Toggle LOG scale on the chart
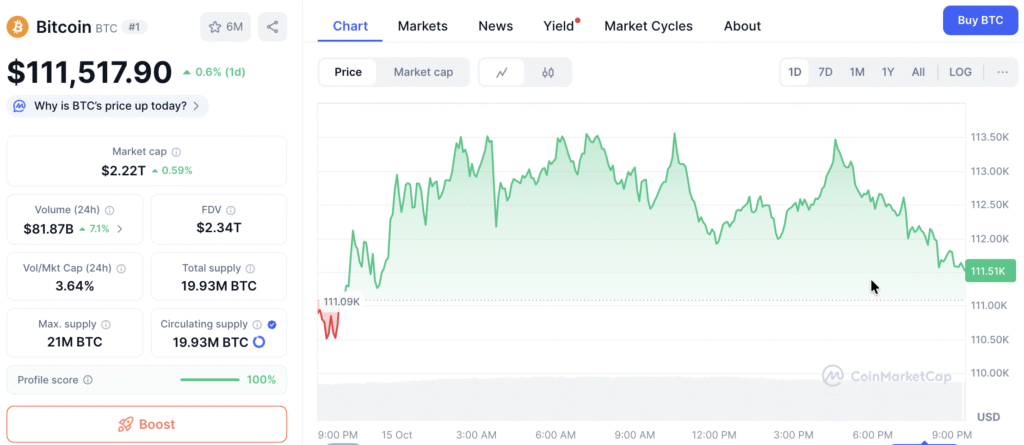 (x=960, y=72)
